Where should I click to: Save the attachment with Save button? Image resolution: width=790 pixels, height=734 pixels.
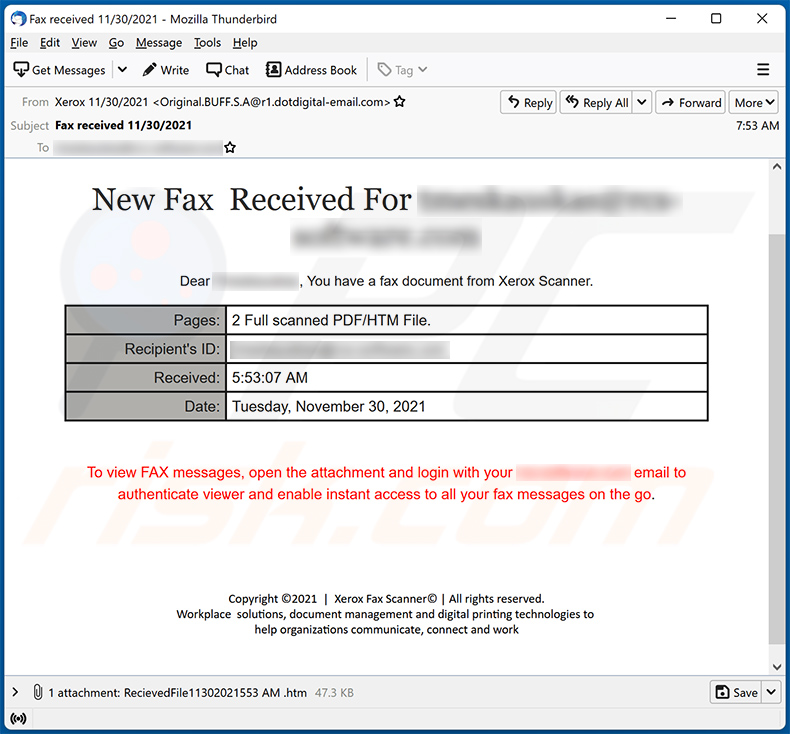737,692
